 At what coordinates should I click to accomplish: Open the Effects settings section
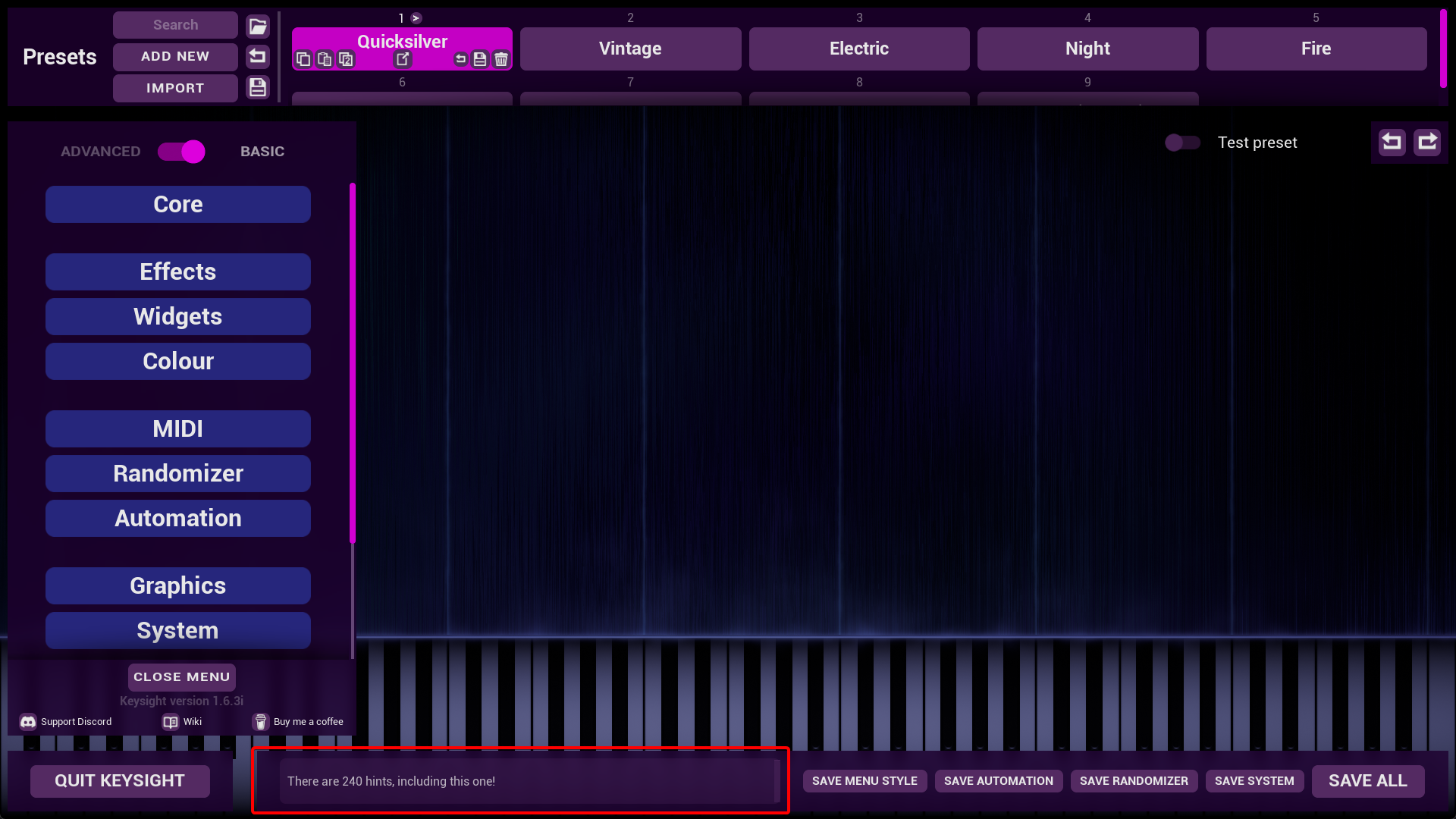[177, 271]
